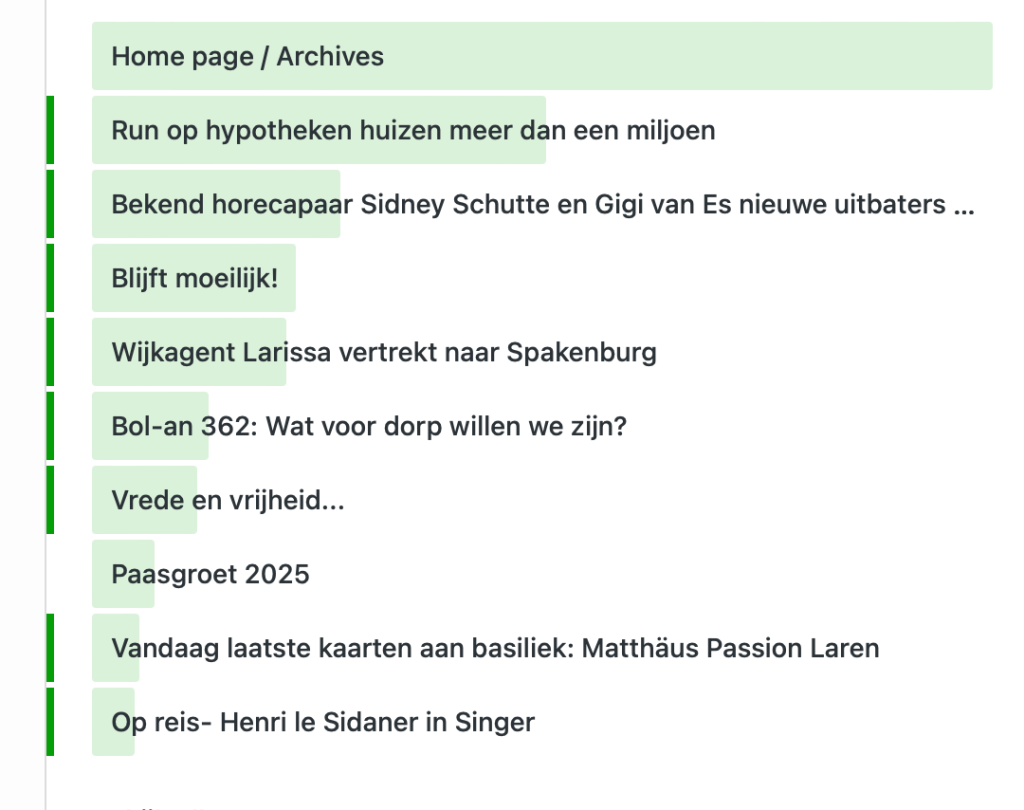Click green indicator left of 'Bol-an 362'
Image resolution: width=1024 pixels, height=810 pixels.
click(50, 426)
